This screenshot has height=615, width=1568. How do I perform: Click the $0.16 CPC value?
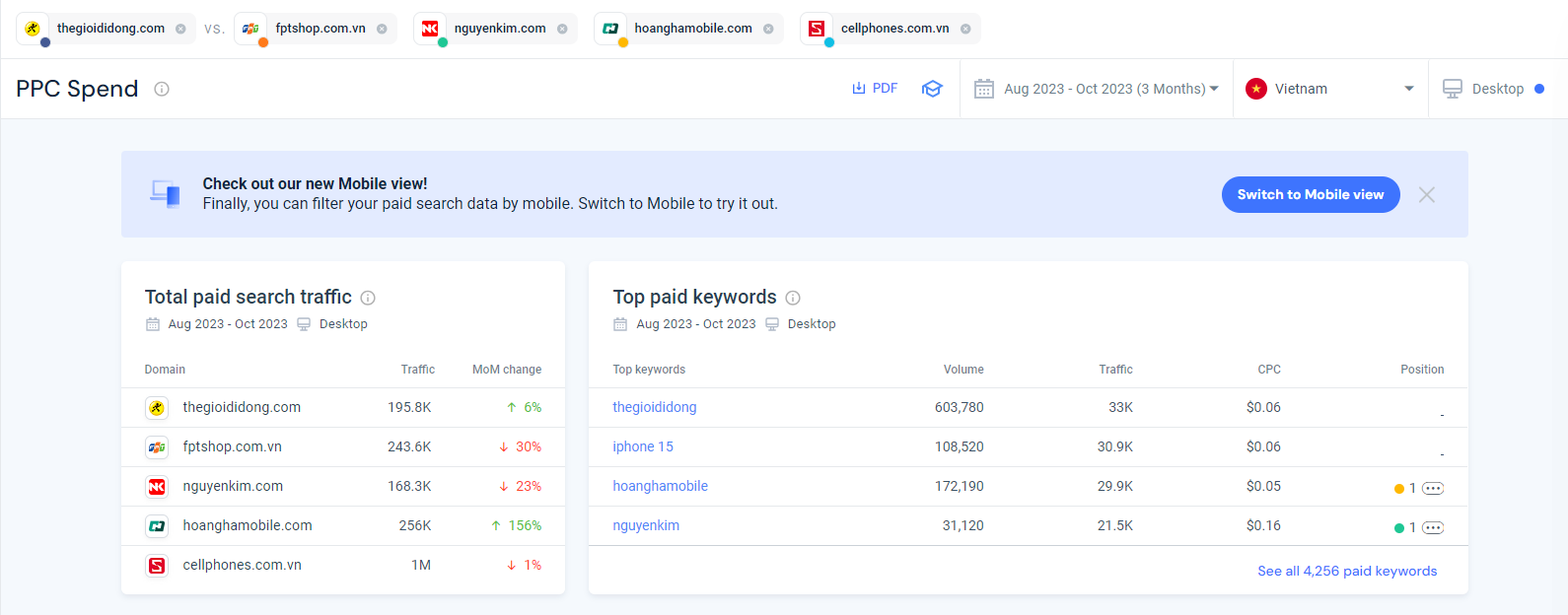tap(1263, 525)
